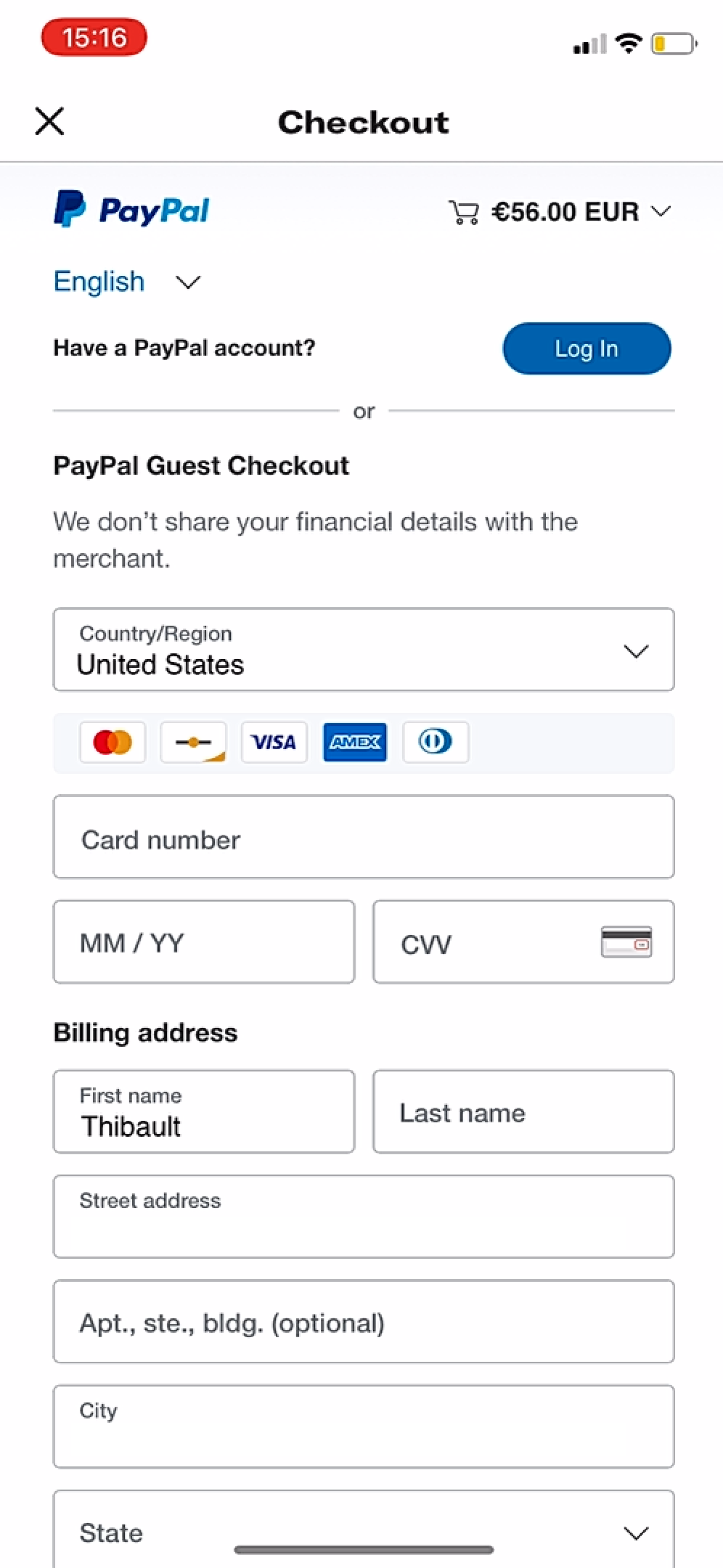
Task: Tap the Apt., ste., bldg. field
Action: coord(363,1322)
